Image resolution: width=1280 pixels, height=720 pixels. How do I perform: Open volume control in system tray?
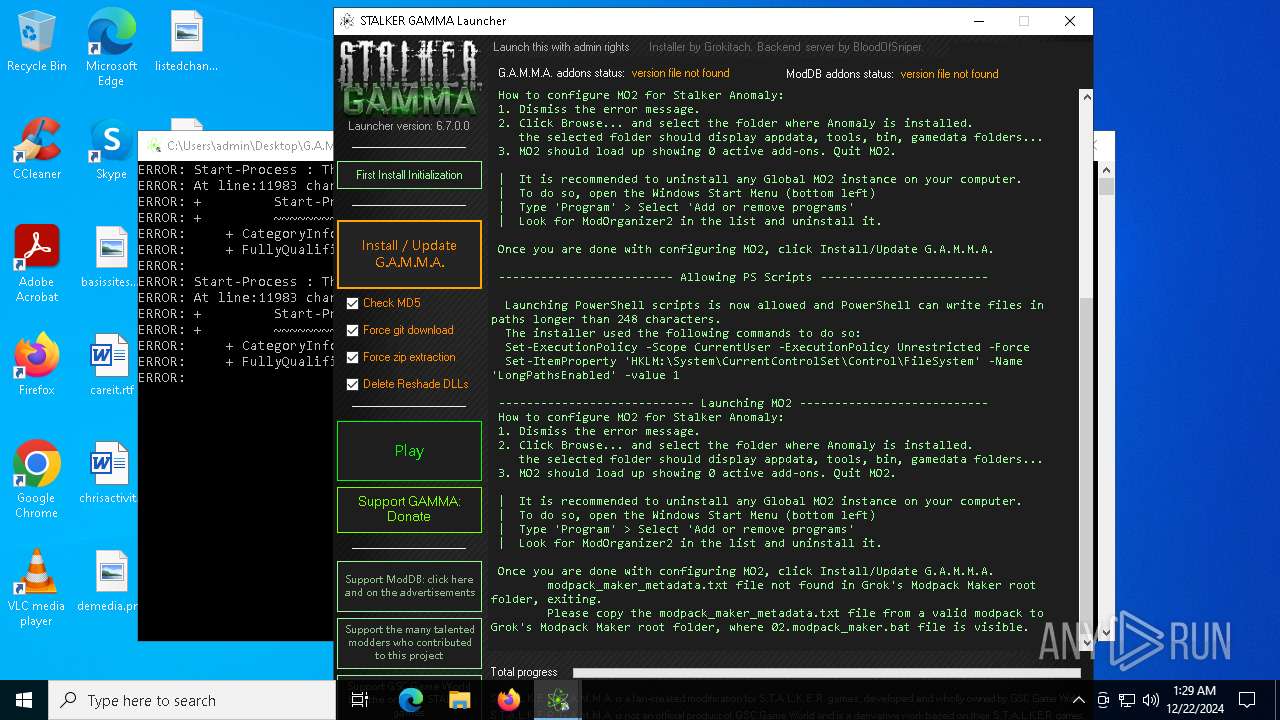(x=1151, y=700)
